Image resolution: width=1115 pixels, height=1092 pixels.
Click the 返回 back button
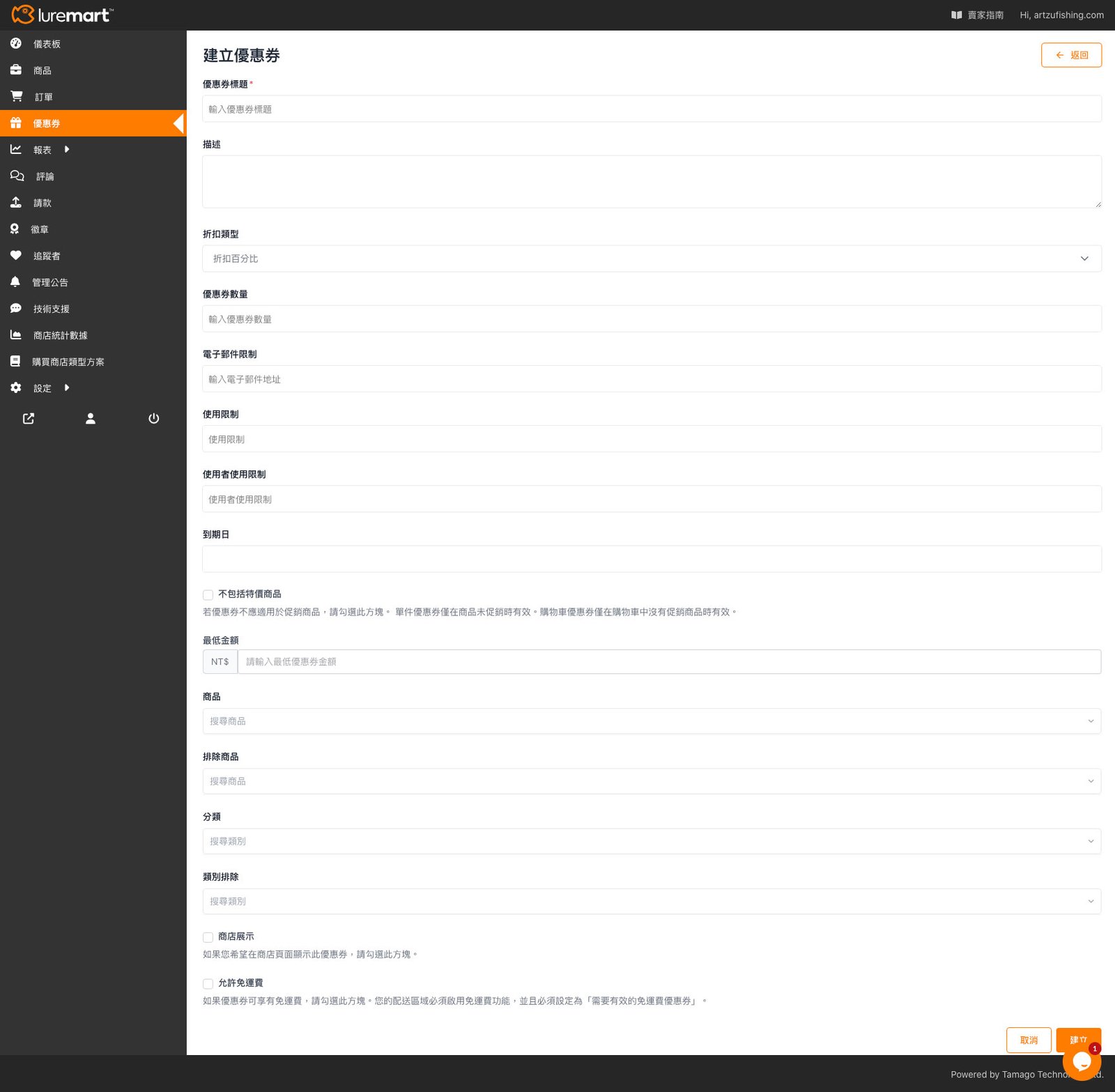pyautogui.click(x=1070, y=55)
